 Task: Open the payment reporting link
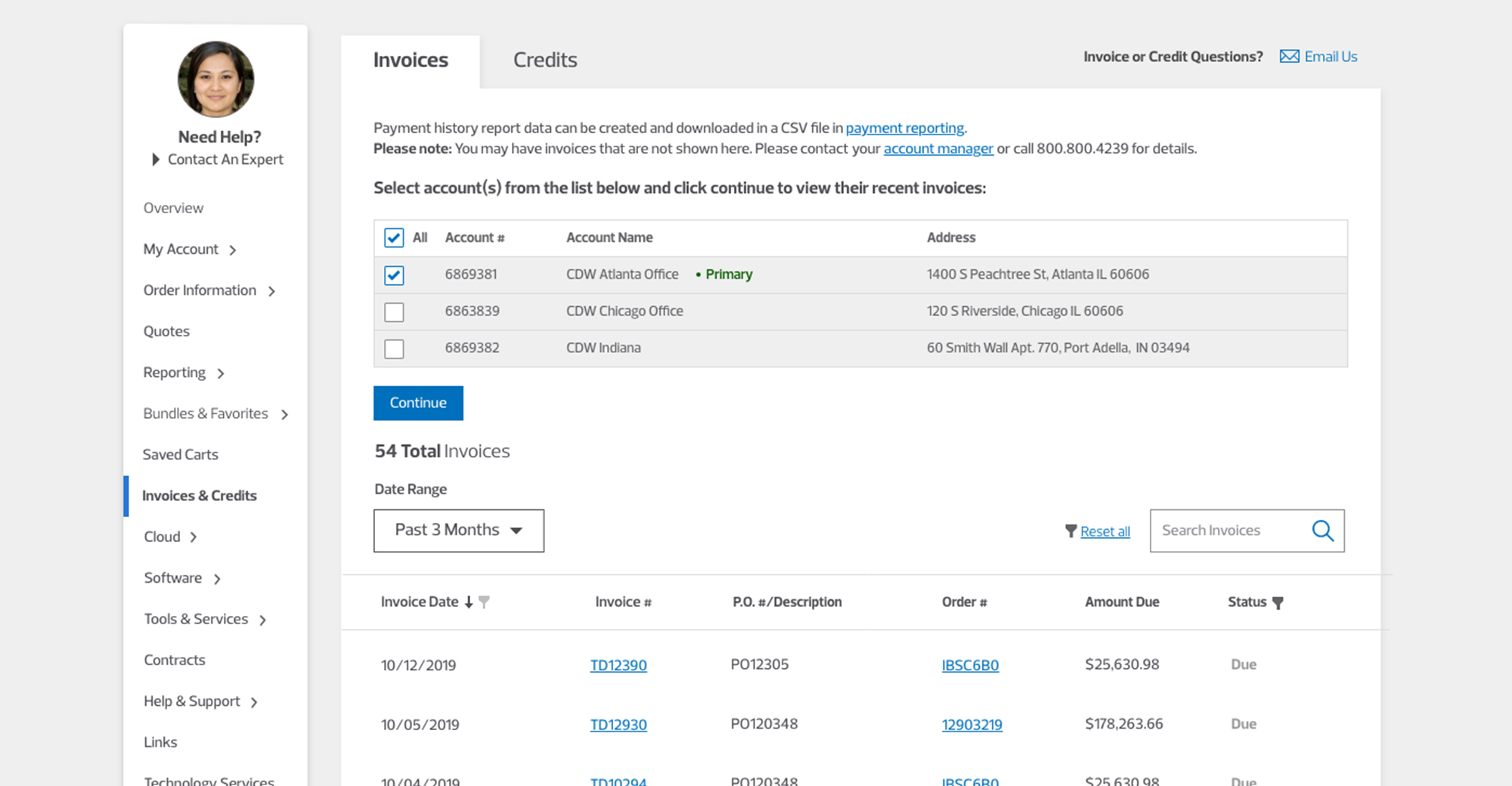tap(905, 128)
